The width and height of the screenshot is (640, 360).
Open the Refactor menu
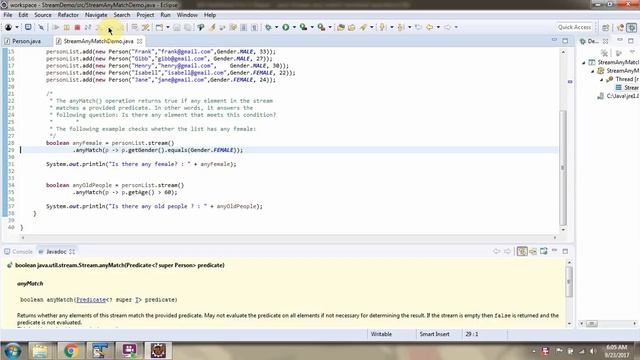point(68,15)
